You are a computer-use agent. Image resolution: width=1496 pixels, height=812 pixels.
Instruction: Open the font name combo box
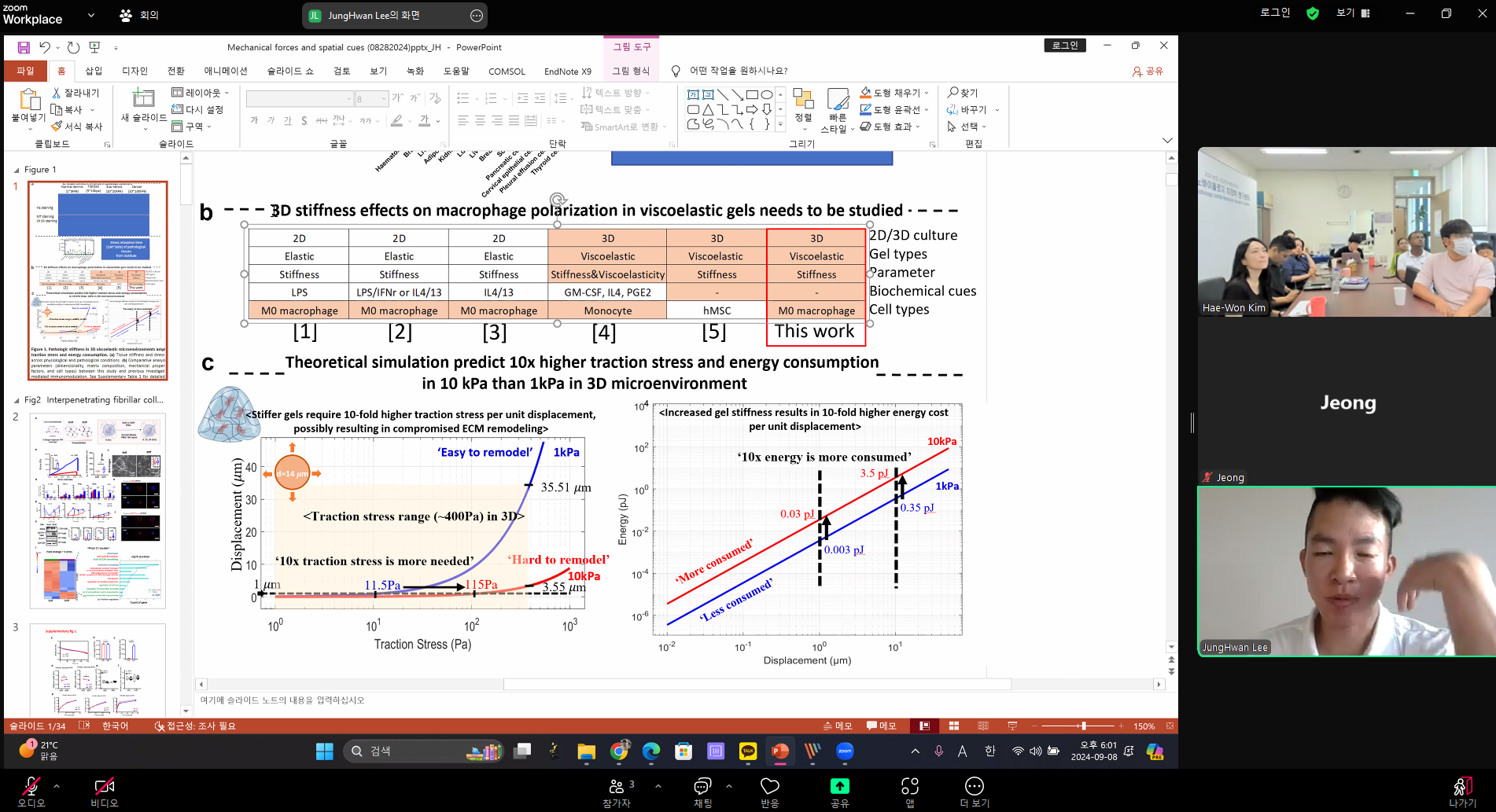[300, 99]
